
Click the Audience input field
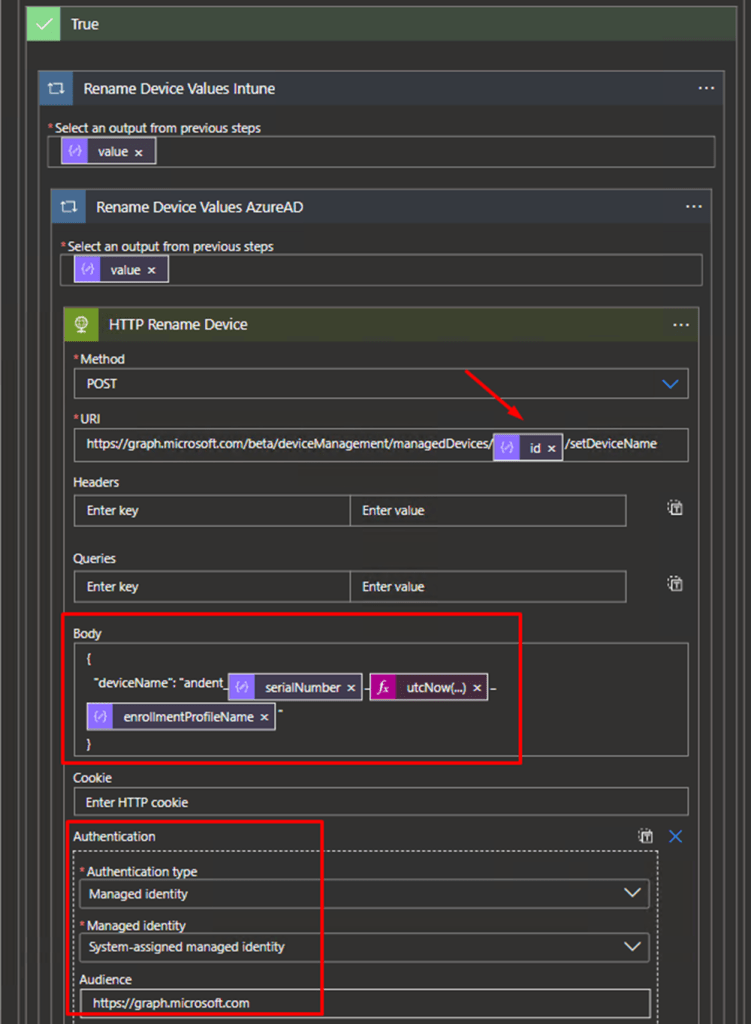(x=365, y=1002)
